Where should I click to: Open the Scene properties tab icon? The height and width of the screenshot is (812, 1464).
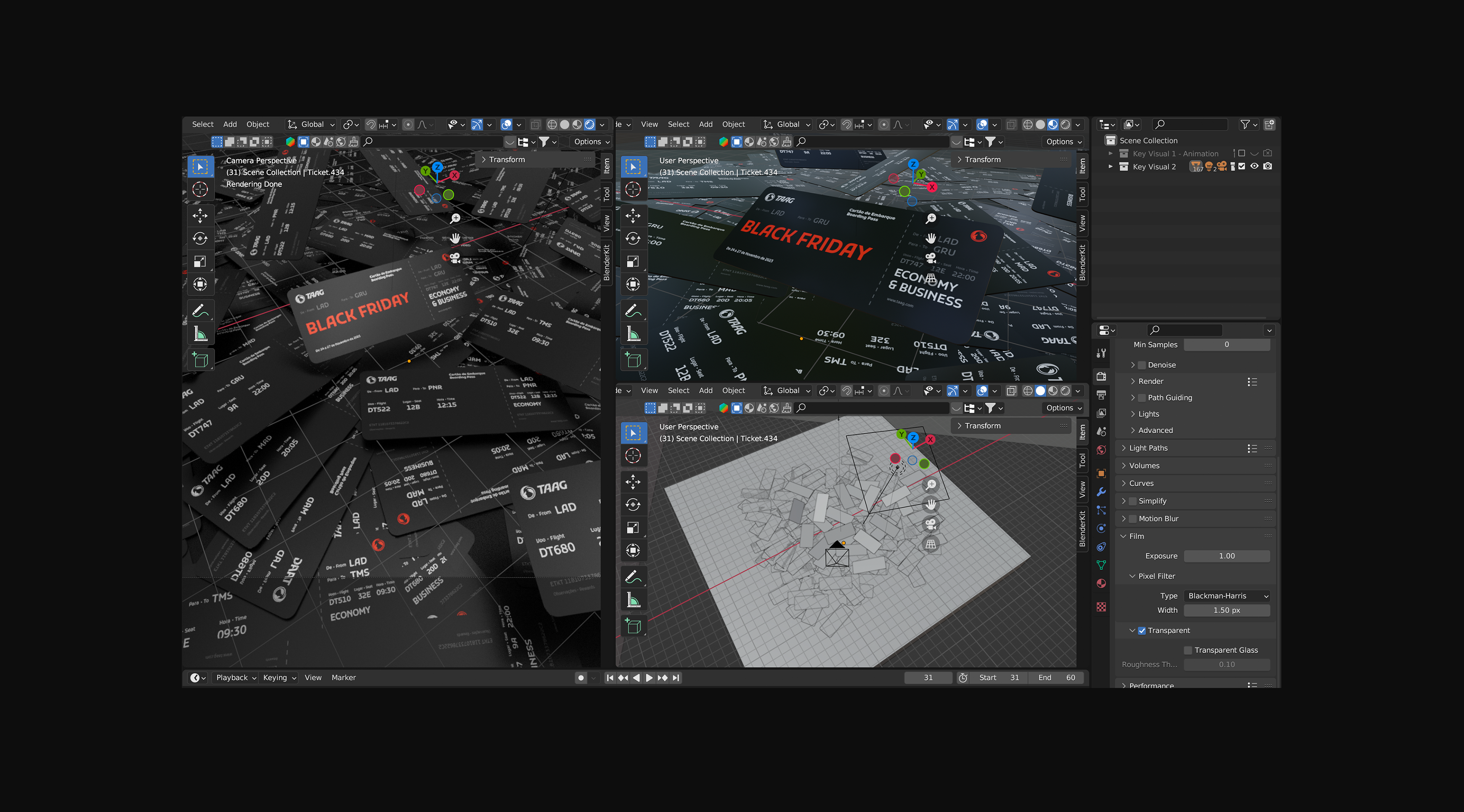tap(1101, 432)
